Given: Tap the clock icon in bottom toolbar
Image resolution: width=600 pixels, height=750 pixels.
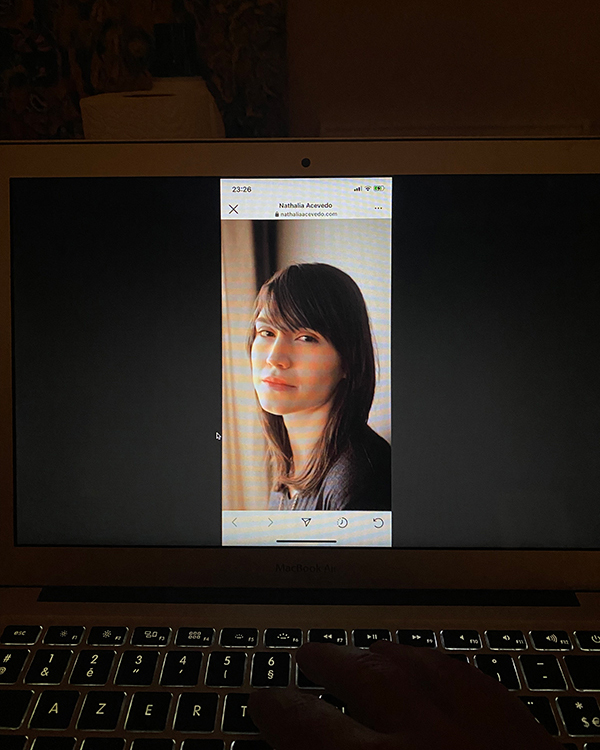Looking at the screenshot, I should 342,522.
